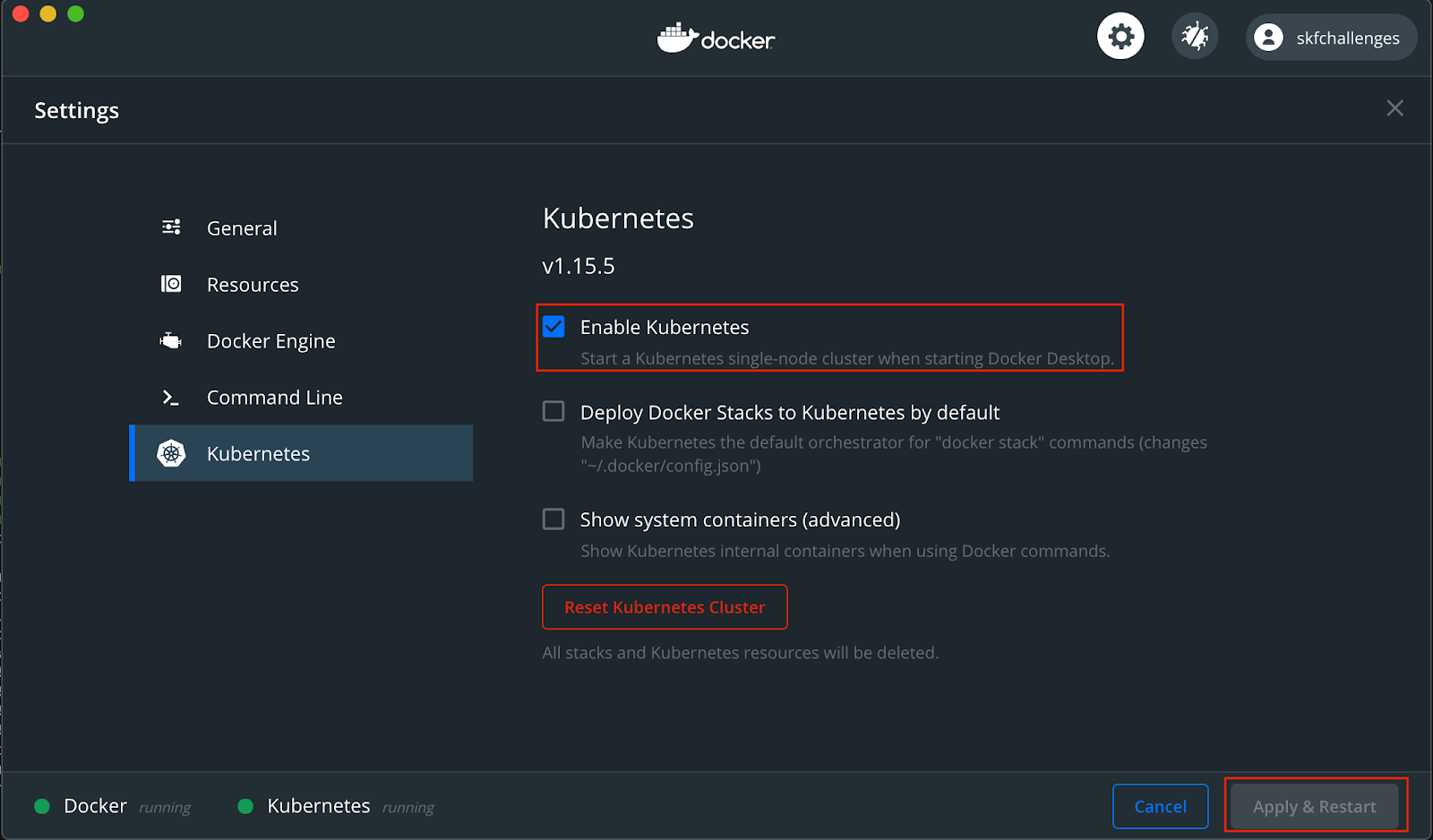Close the Settings panel with X
The width and height of the screenshot is (1433, 840).
click(1394, 108)
